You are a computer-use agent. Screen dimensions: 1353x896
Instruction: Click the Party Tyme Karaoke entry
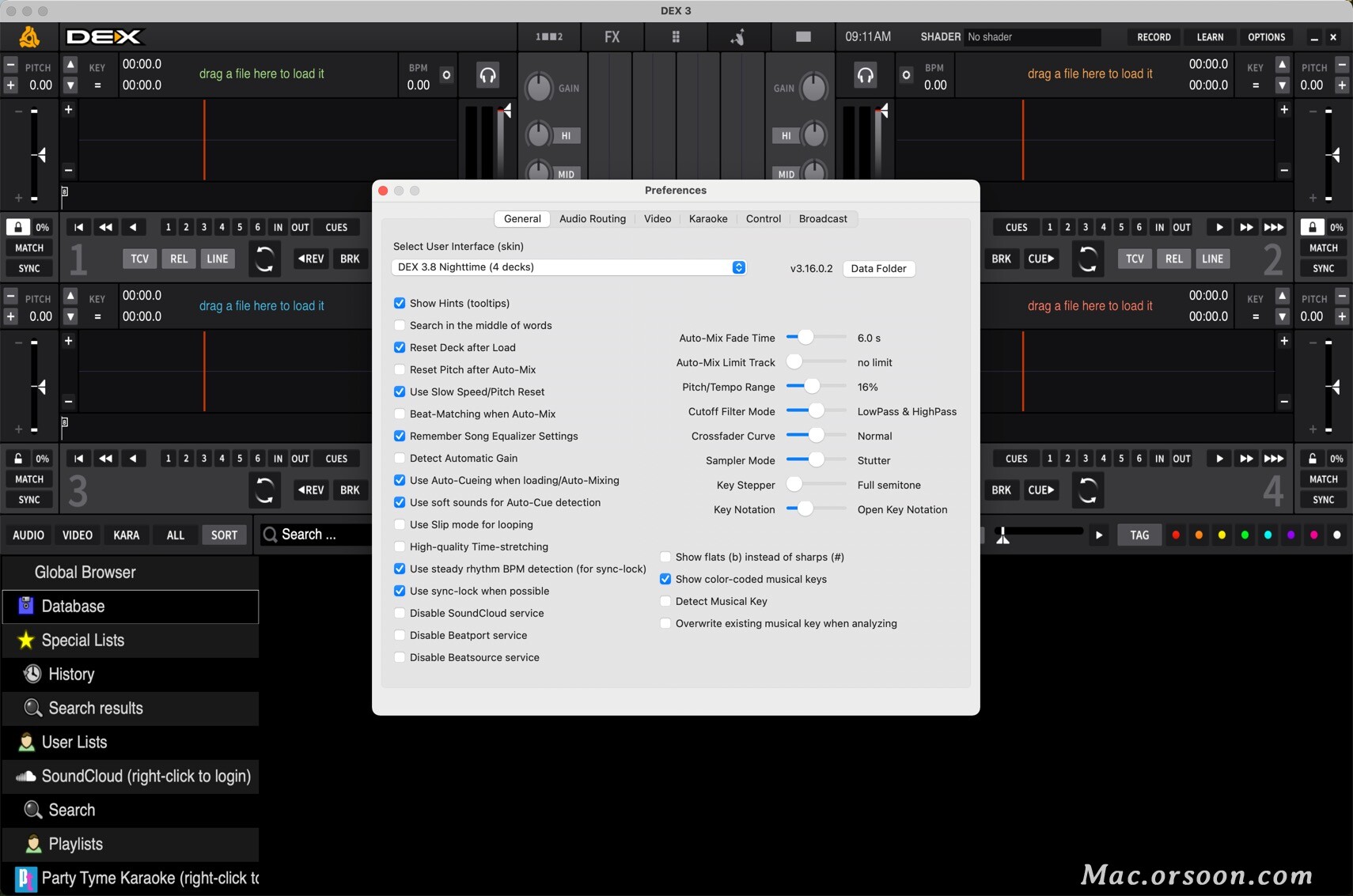tap(131, 879)
